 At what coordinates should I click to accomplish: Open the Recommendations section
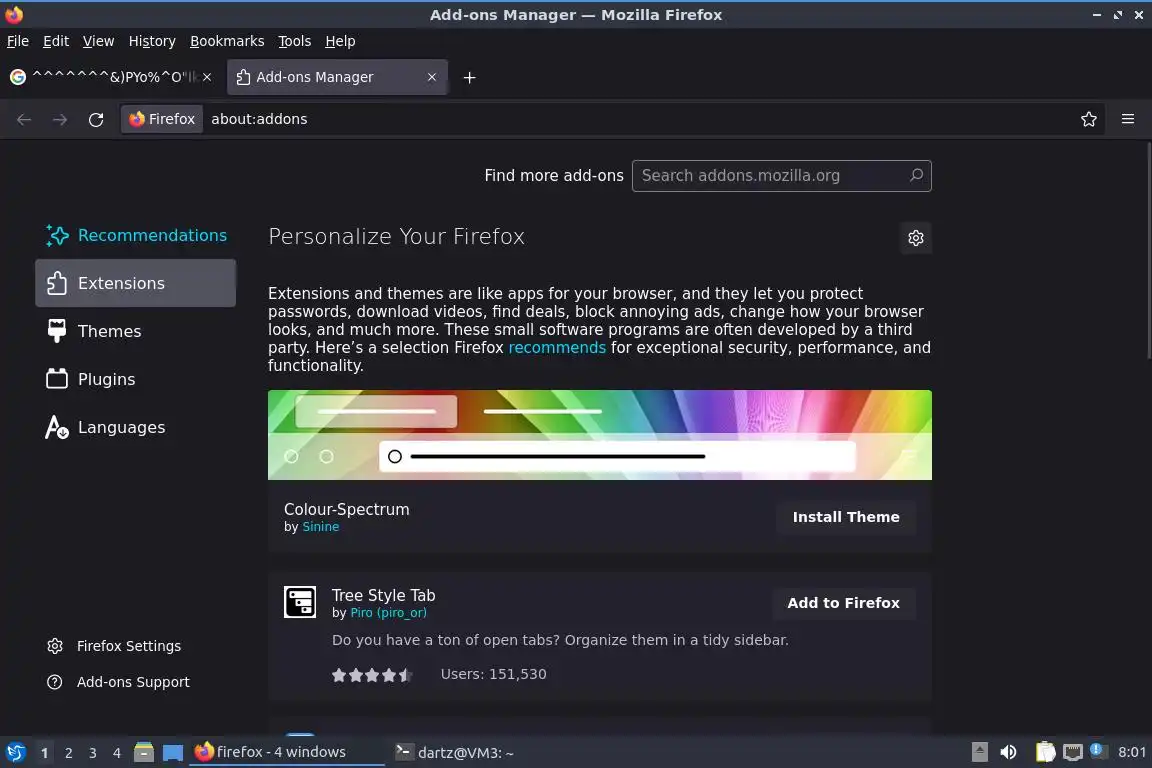tap(136, 235)
